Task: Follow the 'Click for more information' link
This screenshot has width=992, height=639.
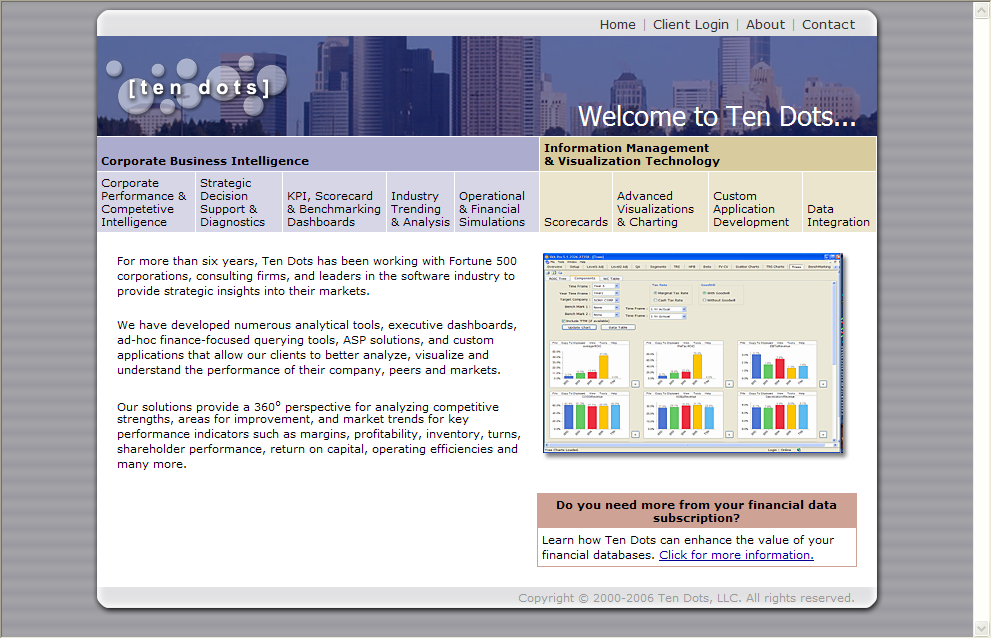Action: 736,555
